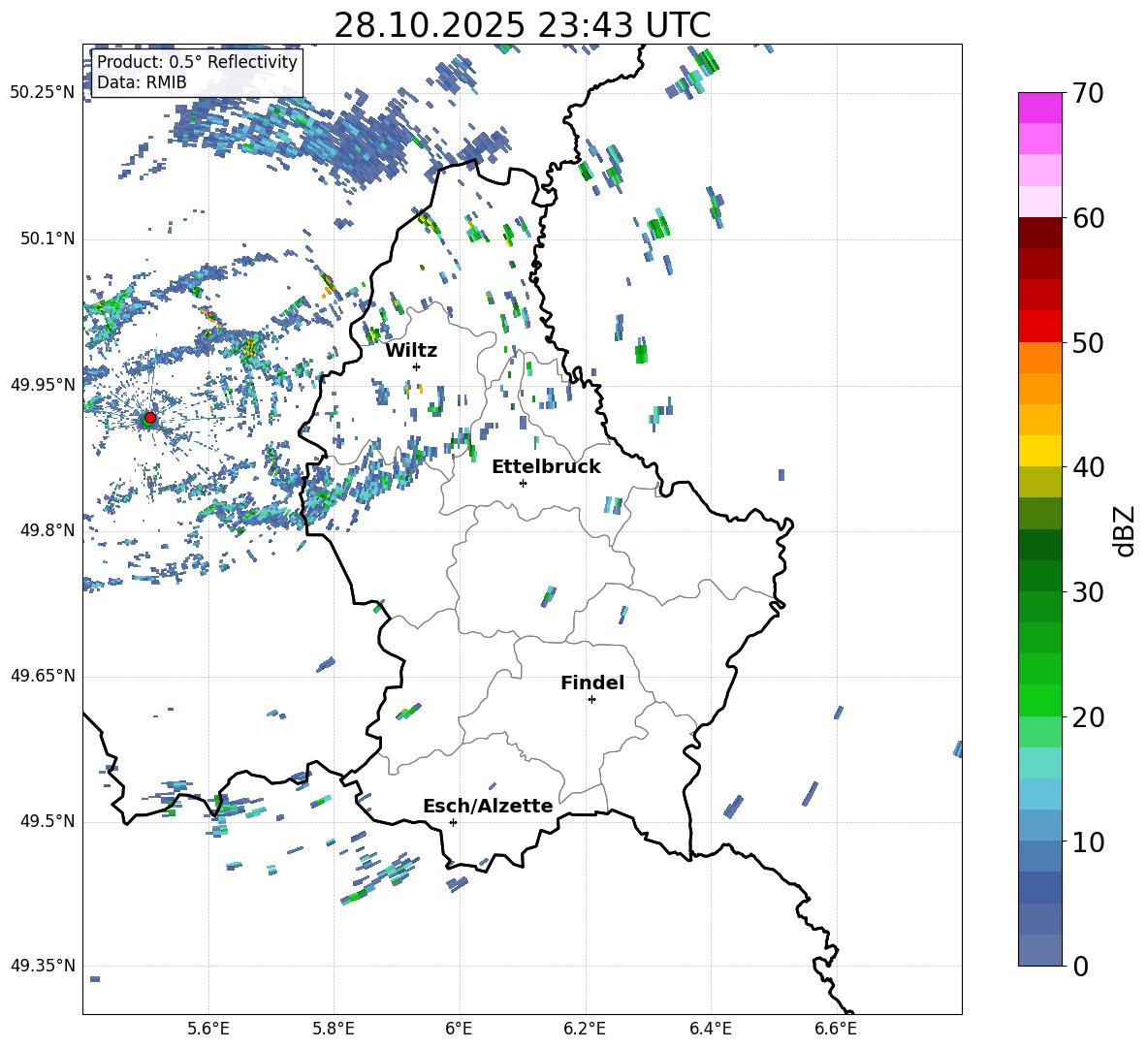Image resolution: width=1148 pixels, height=1048 pixels.
Task: Click the Wiltz station cross marker
Action: 416,366
